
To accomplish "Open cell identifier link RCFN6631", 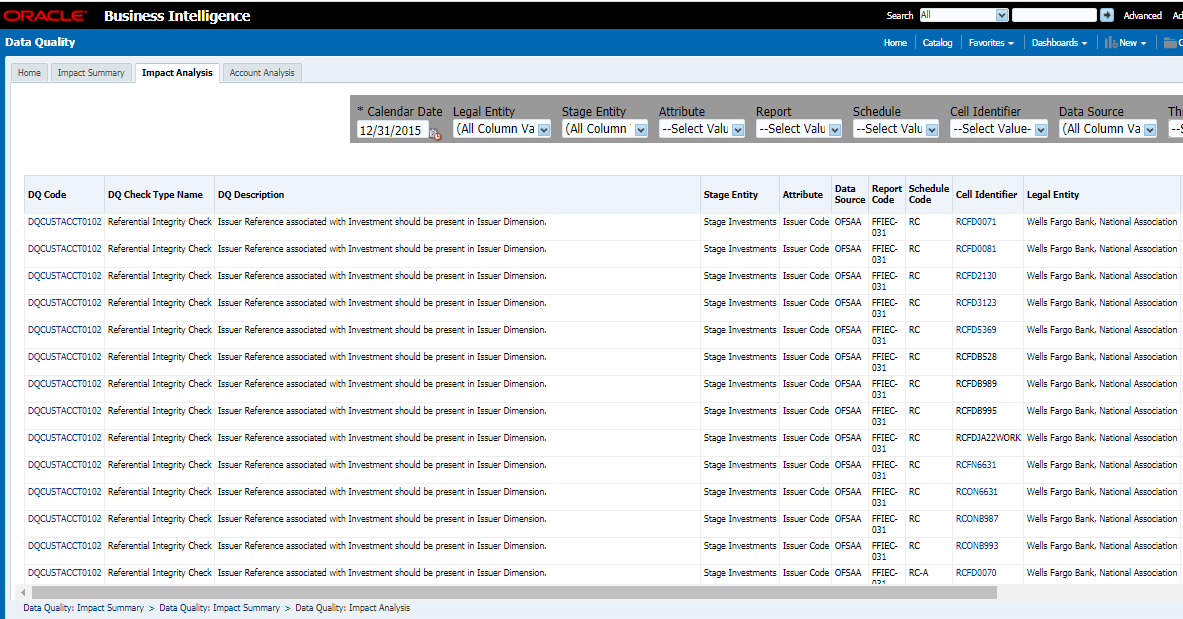I will click(976, 465).
